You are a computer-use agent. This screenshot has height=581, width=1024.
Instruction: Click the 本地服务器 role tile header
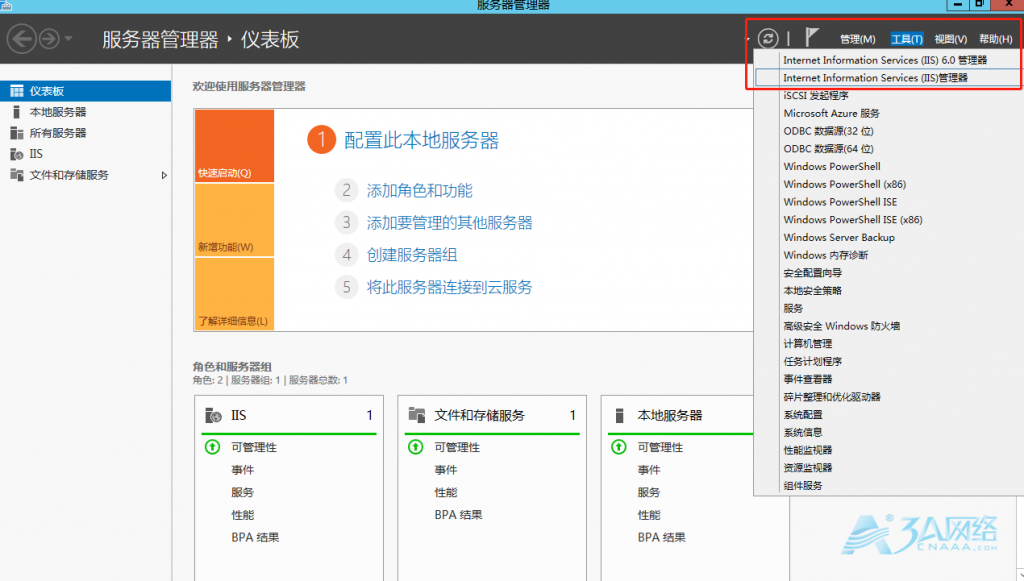[680, 415]
